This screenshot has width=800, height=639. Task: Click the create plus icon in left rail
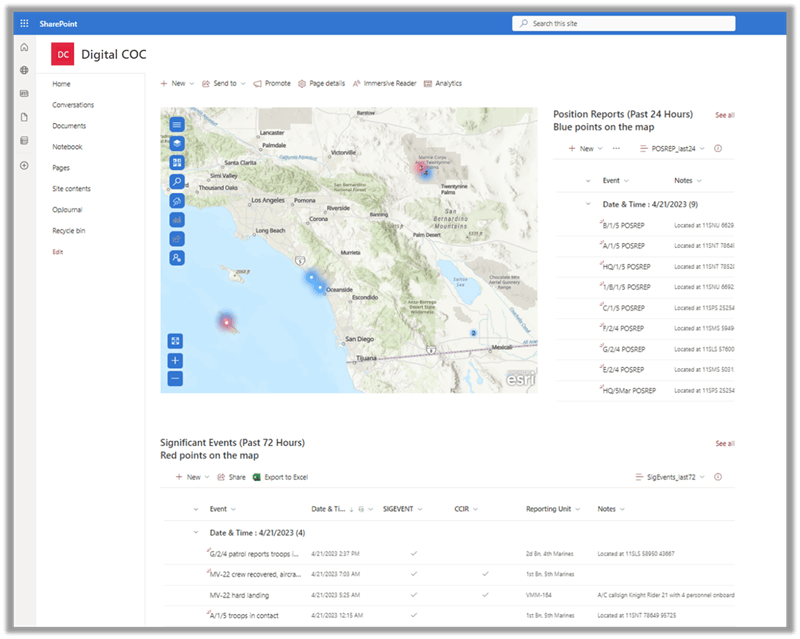(x=24, y=165)
